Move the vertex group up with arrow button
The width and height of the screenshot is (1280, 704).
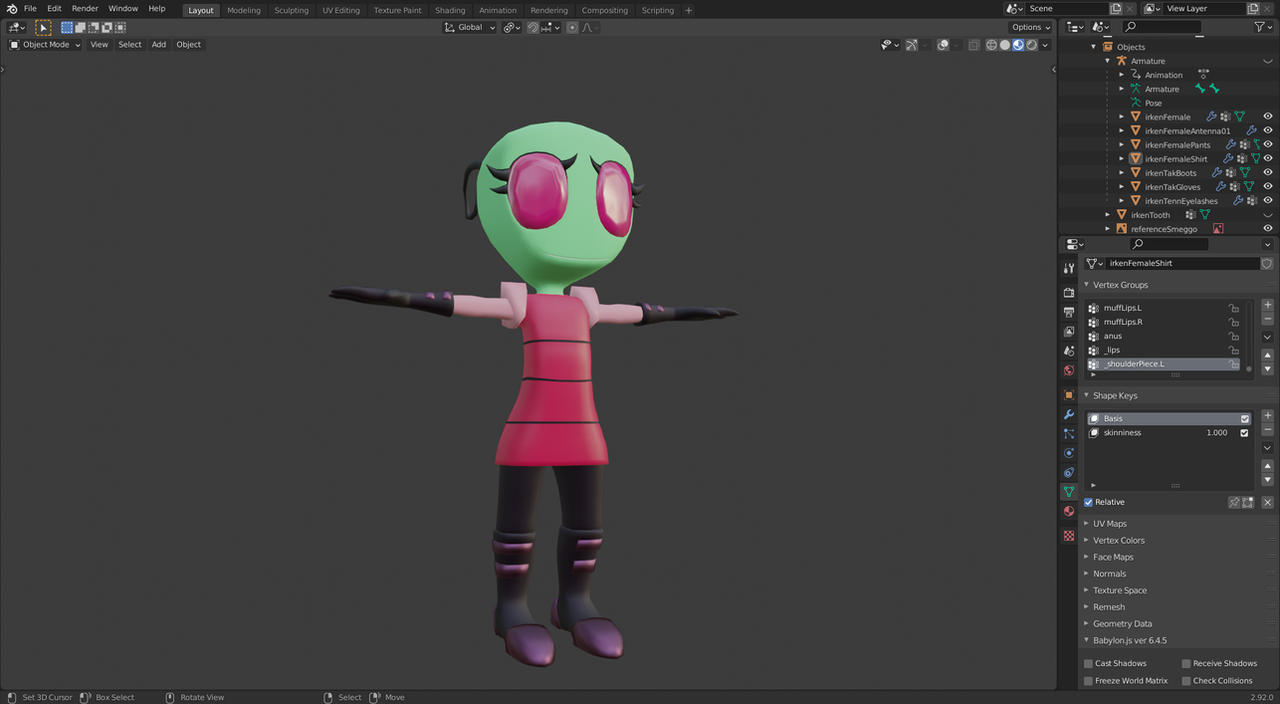(1268, 355)
